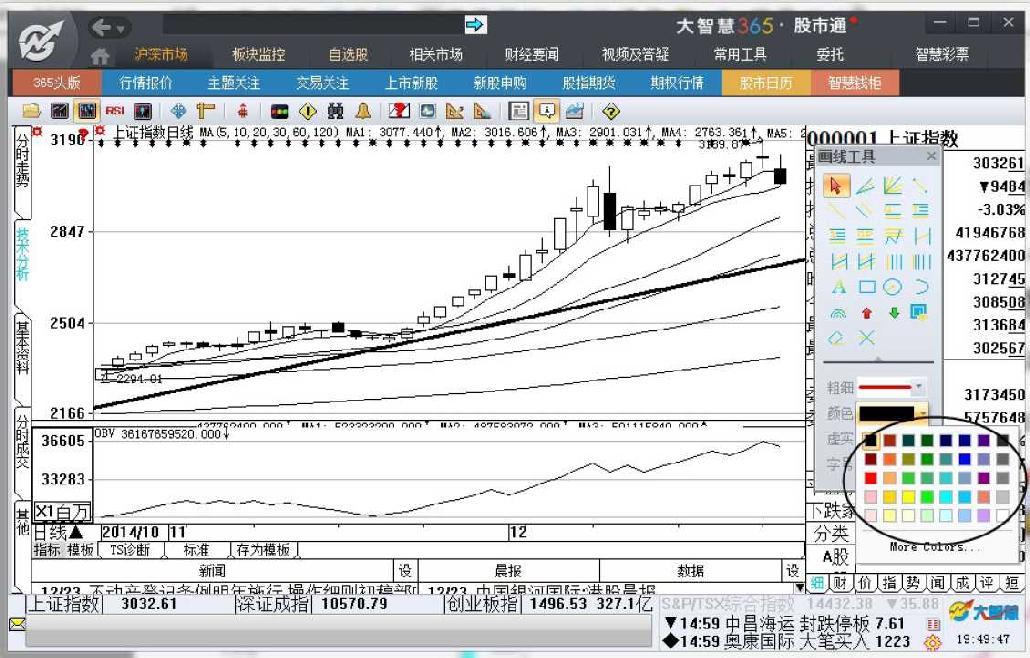The width and height of the screenshot is (1030, 658).
Task: Click the blue arrow go button in search bar
Action: (475, 25)
